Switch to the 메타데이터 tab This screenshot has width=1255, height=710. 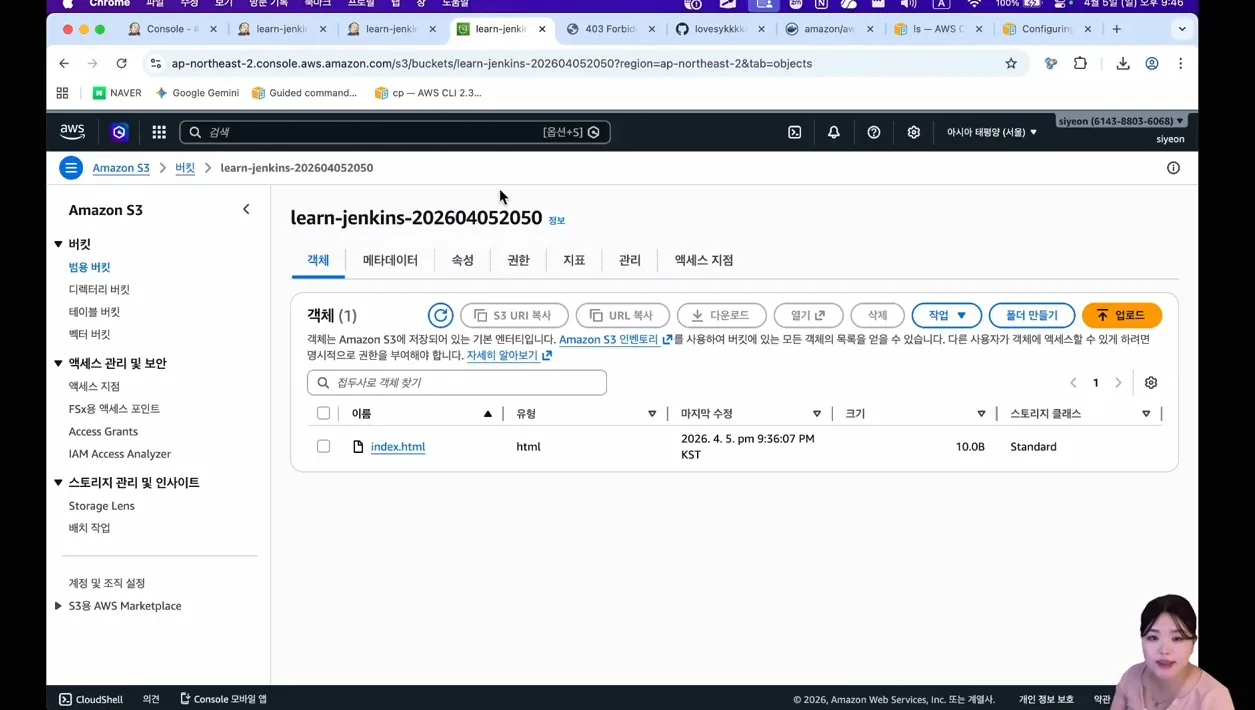pyautogui.click(x=390, y=260)
